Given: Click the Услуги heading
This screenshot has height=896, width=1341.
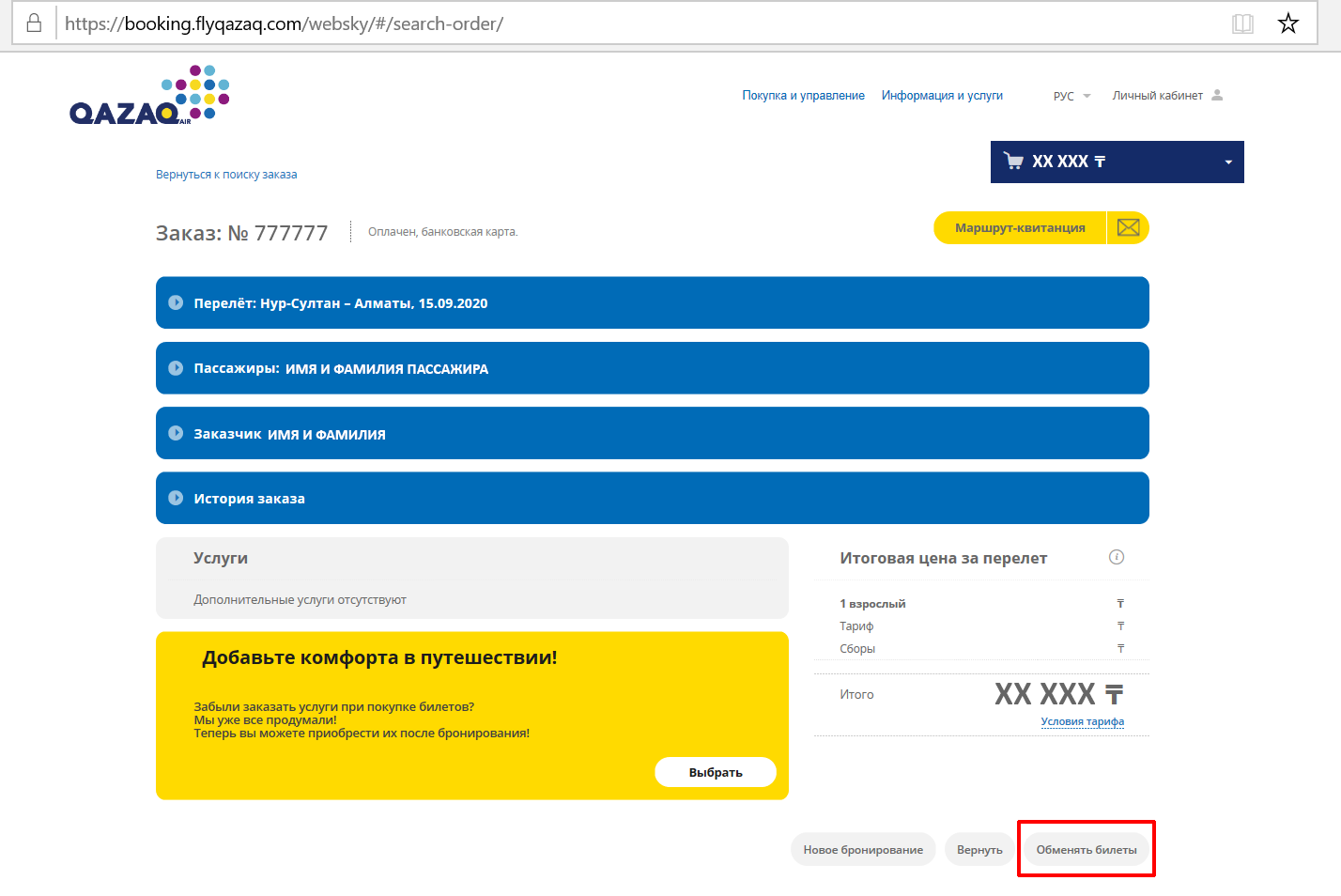Looking at the screenshot, I should [221, 558].
